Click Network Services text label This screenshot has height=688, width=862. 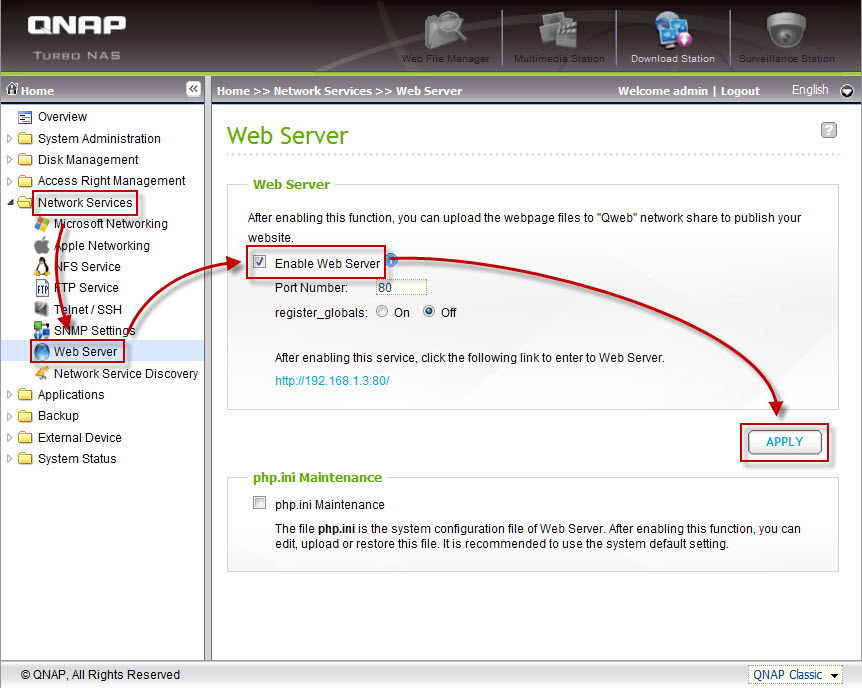coord(85,202)
